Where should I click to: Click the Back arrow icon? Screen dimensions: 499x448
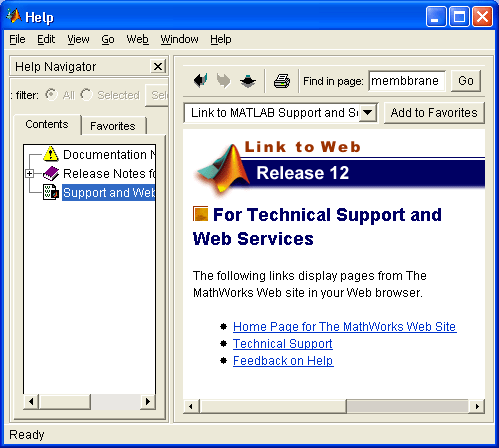click(x=201, y=81)
